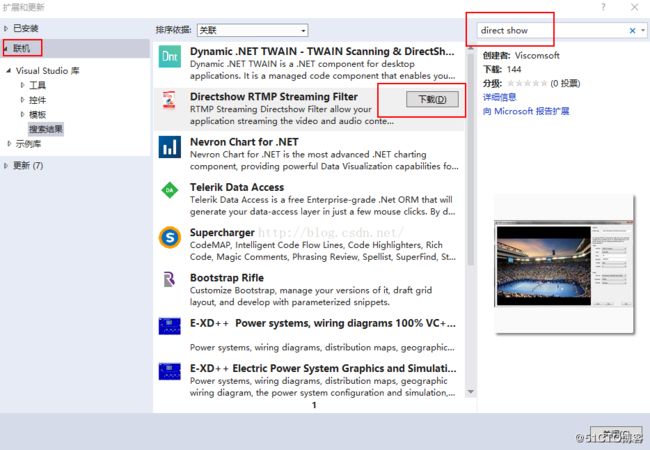
Task: Click the 下载(D) download button
Action: (x=432, y=99)
